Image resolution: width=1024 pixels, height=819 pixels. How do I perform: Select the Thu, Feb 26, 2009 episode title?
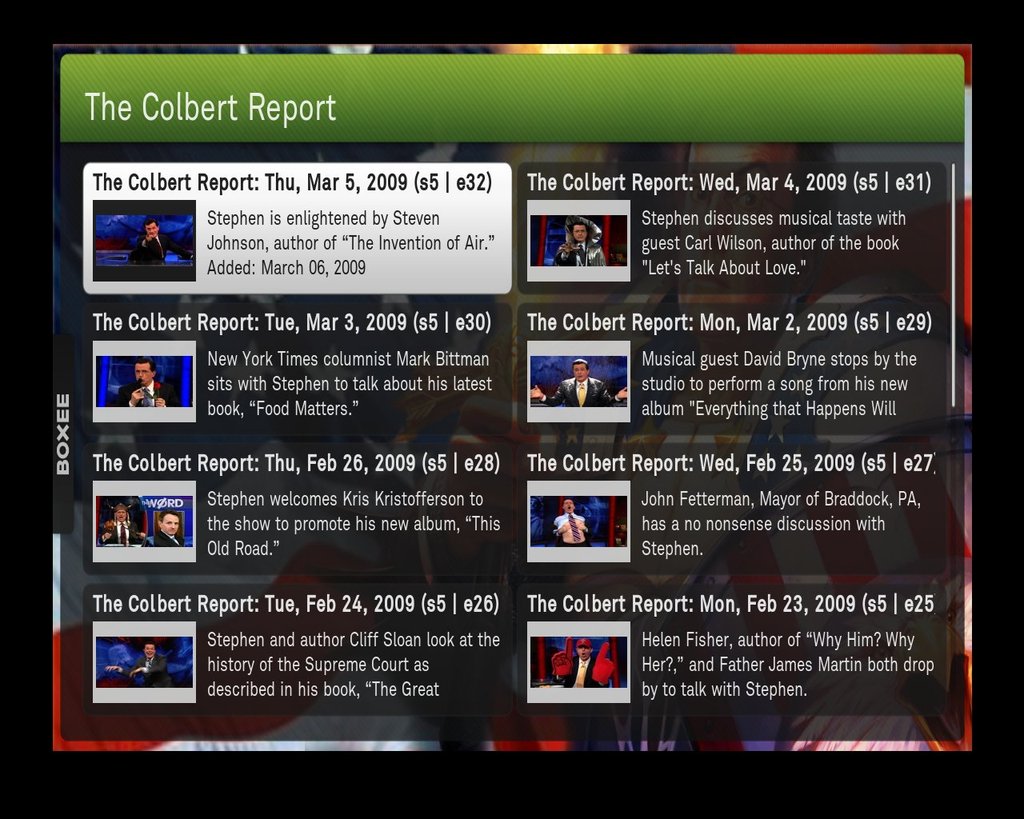pyautogui.click(x=296, y=463)
